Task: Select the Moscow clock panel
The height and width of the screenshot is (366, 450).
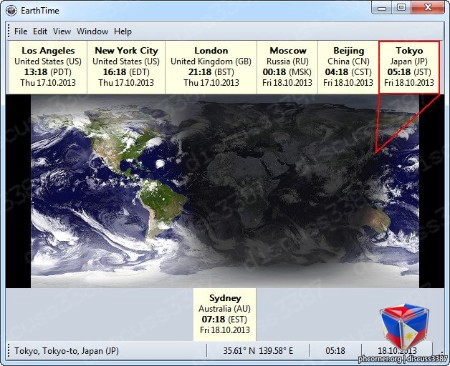Action: pos(287,67)
